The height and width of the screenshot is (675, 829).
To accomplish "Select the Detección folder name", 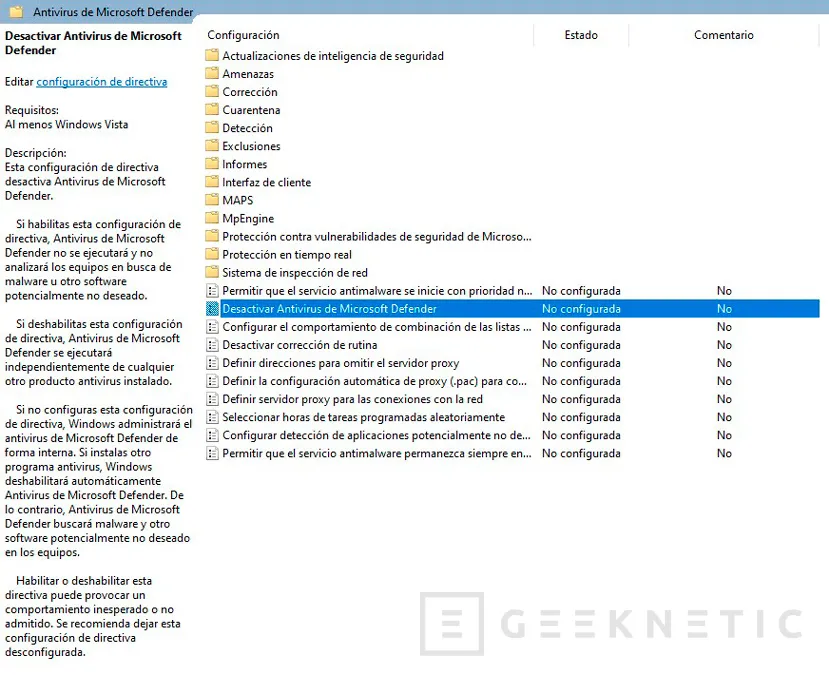I will (247, 128).
